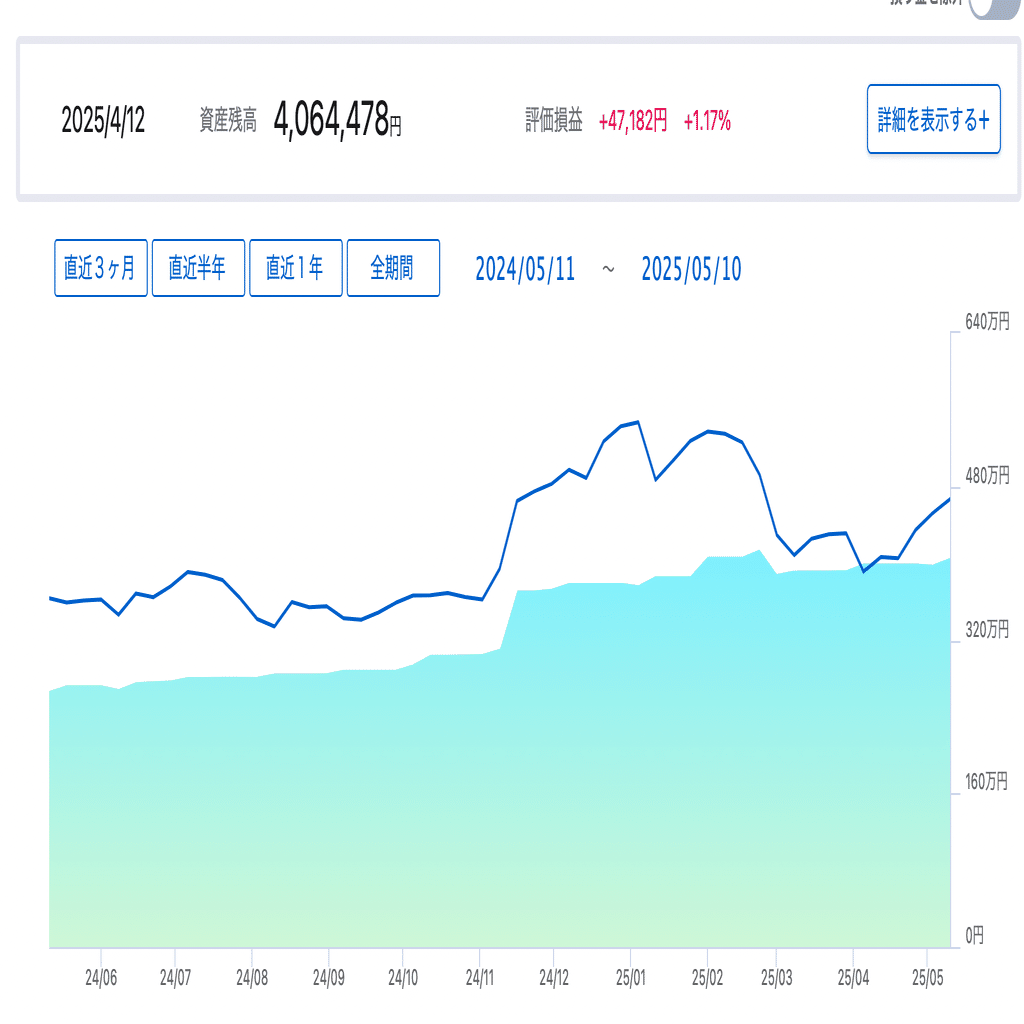Open the end date 2025/05/10 picker
The height and width of the screenshot is (1024, 1024).
click(688, 268)
